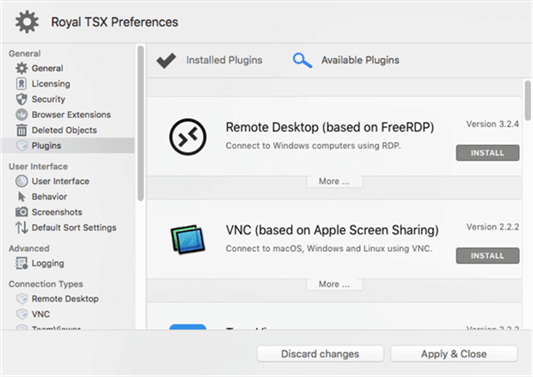This screenshot has height=377, width=533.
Task: Click the Remote Desktop connection type icon
Action: pyautogui.click(x=21, y=299)
